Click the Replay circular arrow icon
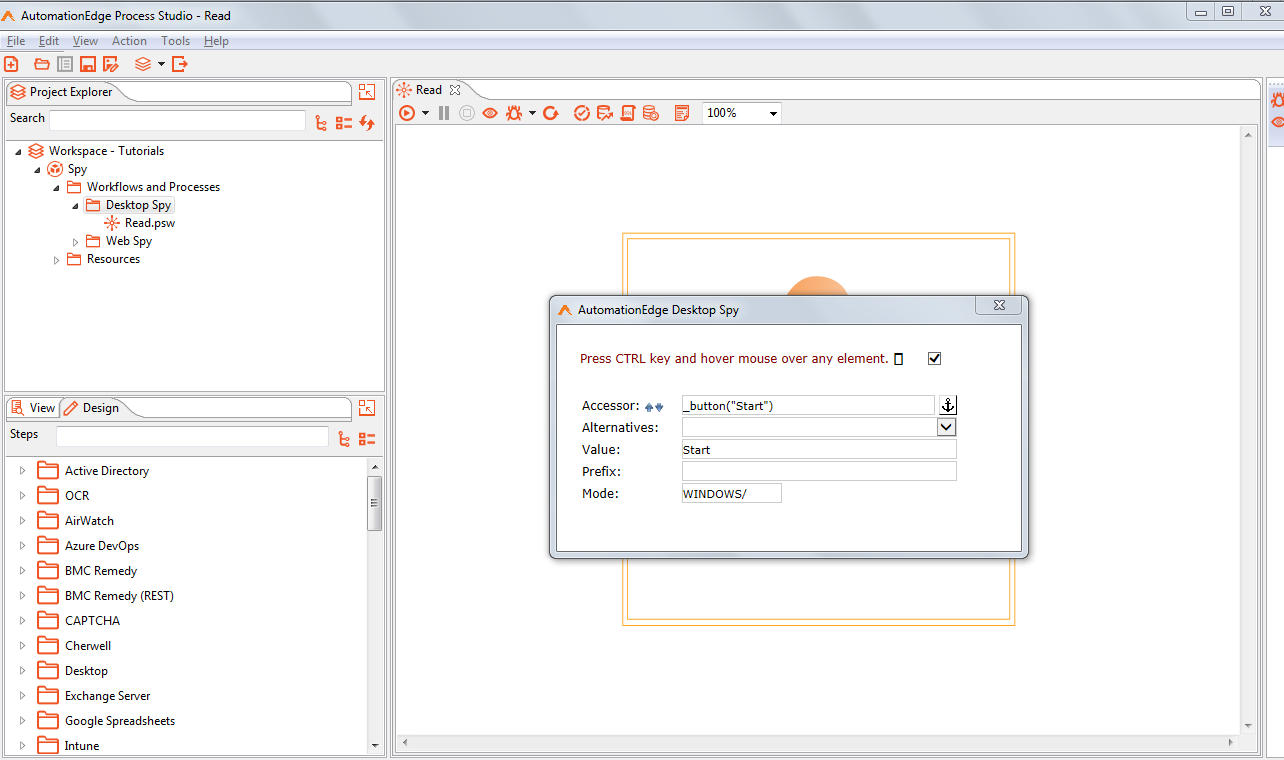 (x=550, y=113)
